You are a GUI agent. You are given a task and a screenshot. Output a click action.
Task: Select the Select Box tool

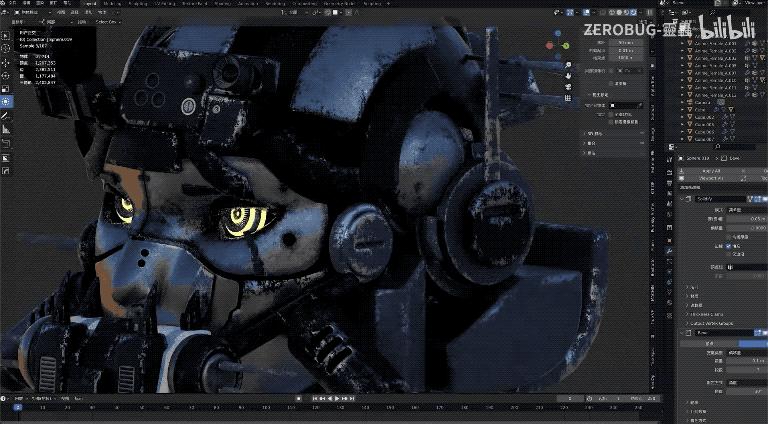6,36
